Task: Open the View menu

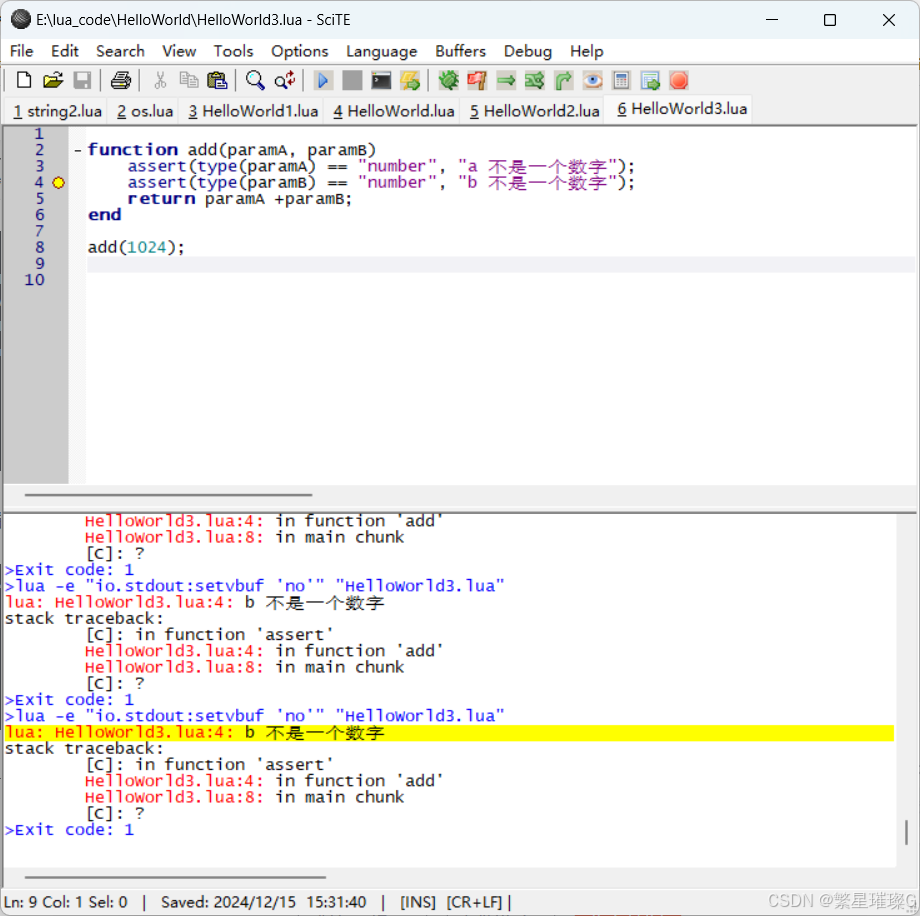Action: [x=179, y=52]
